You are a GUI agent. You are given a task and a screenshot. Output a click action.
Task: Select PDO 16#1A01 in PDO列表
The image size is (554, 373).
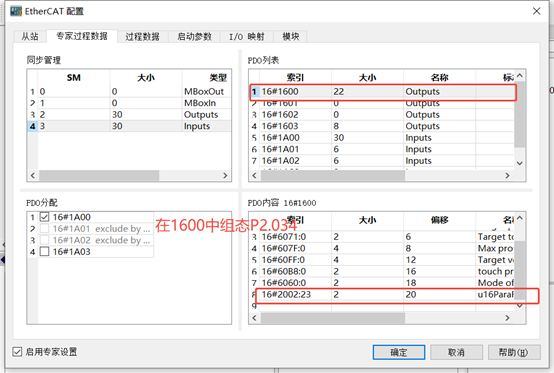coord(382,149)
